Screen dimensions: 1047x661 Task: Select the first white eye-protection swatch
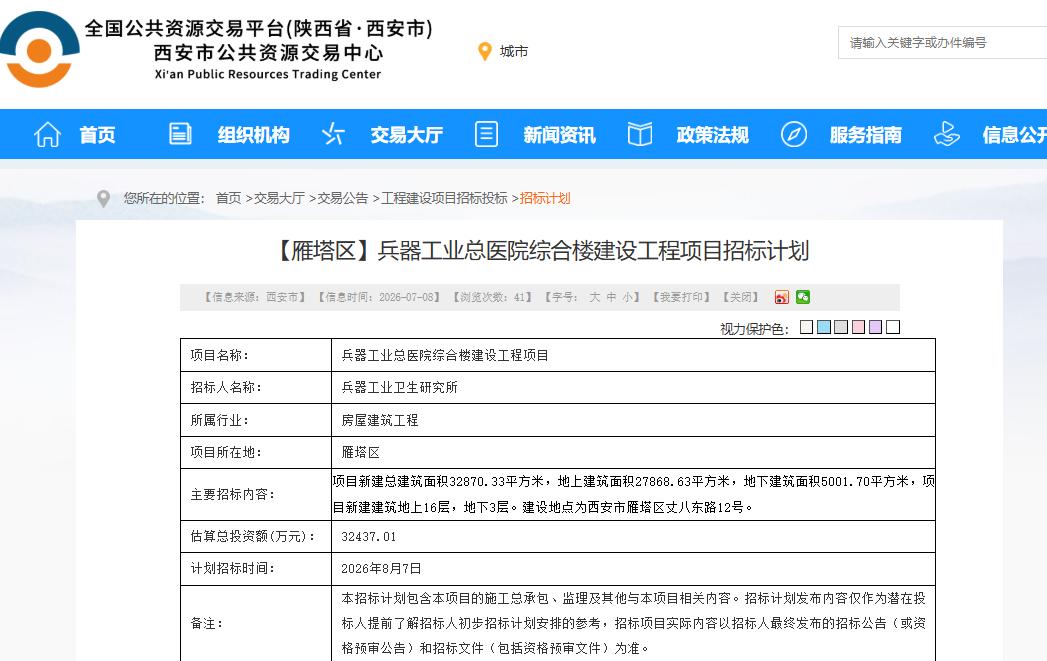[807, 327]
